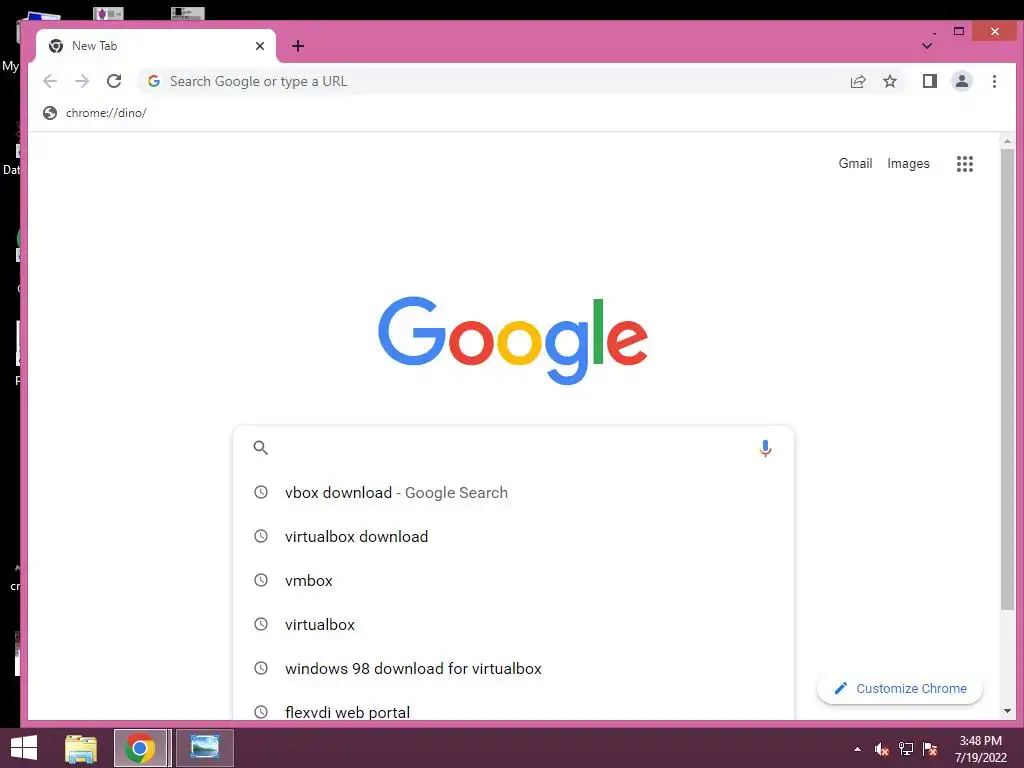
Task: Pick 'windows 98 download for virtualbox' suggestion
Action: click(513, 668)
